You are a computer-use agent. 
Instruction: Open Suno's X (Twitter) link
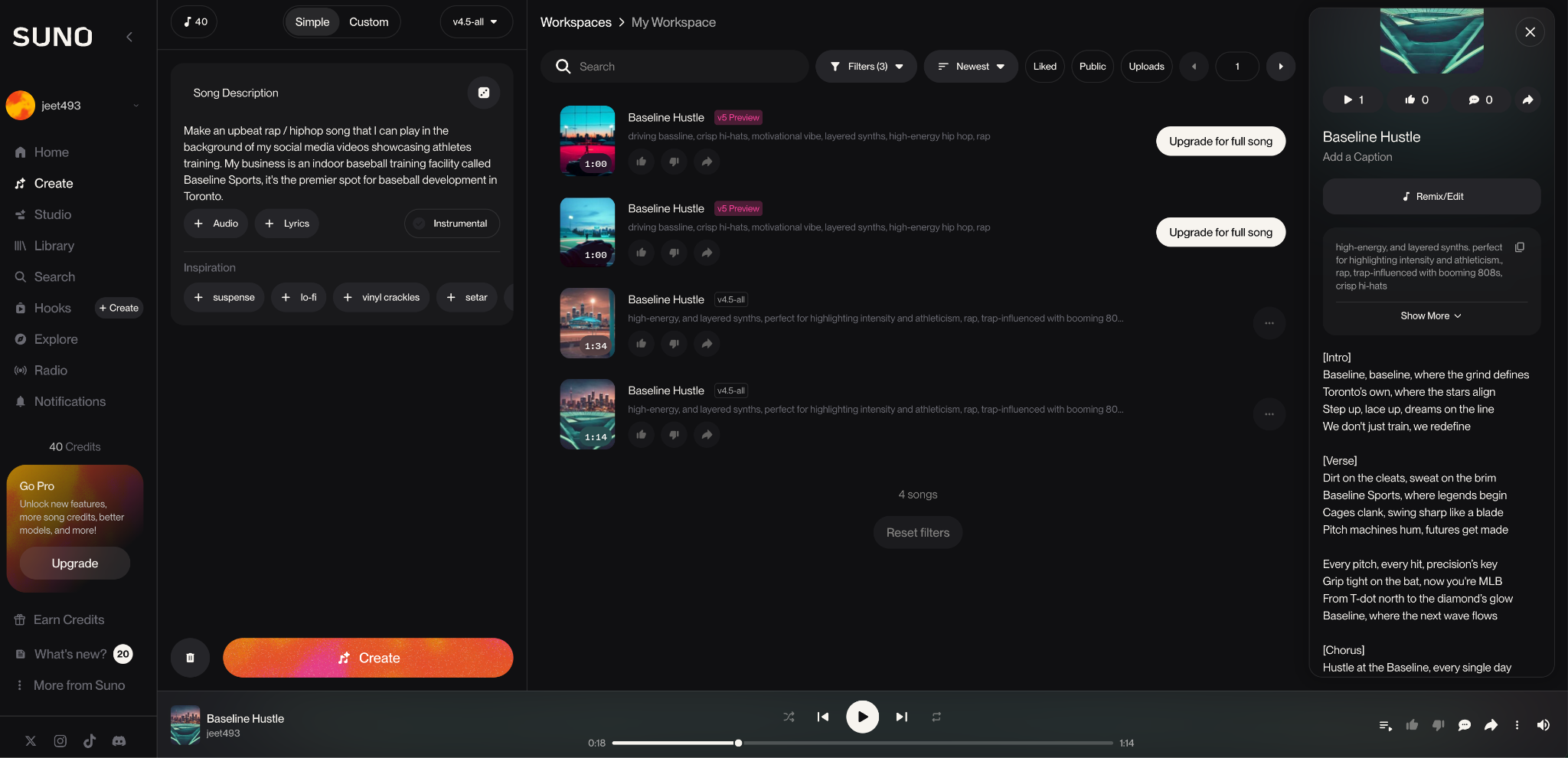tap(31, 741)
